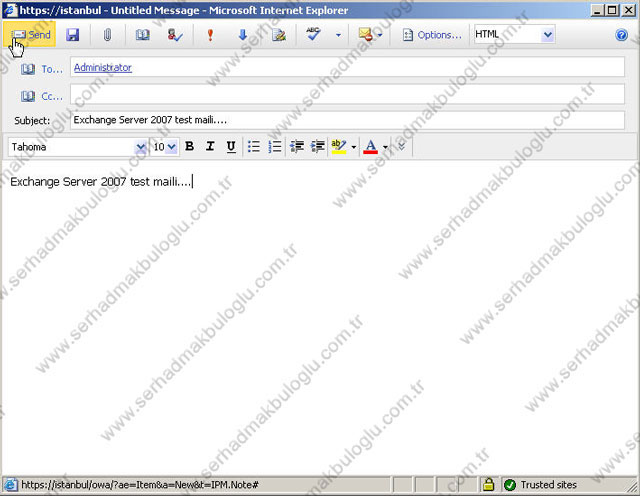Click the To… address book button
This screenshot has height=496, width=640.
52,69
